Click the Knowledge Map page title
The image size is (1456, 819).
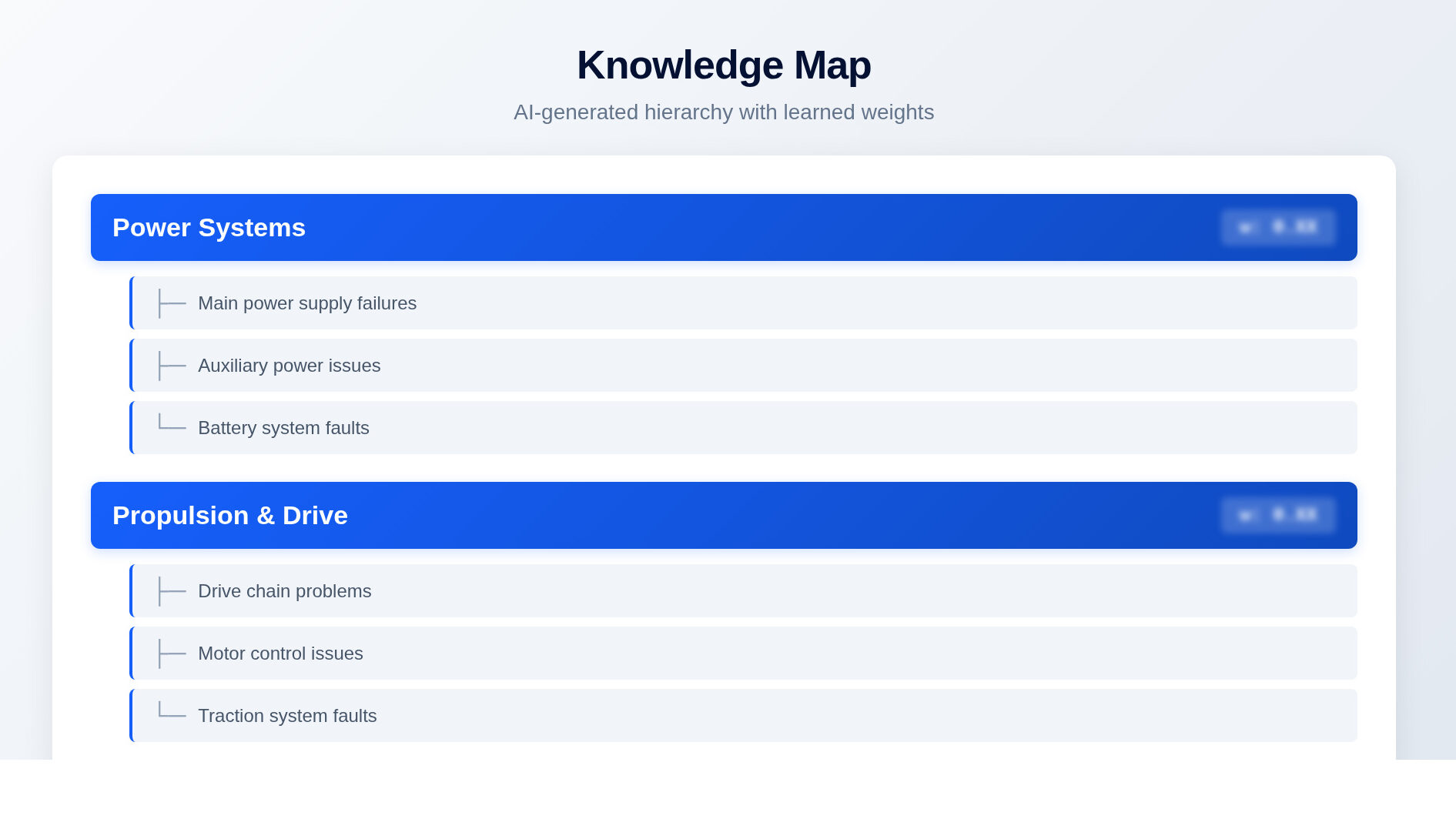pos(724,65)
